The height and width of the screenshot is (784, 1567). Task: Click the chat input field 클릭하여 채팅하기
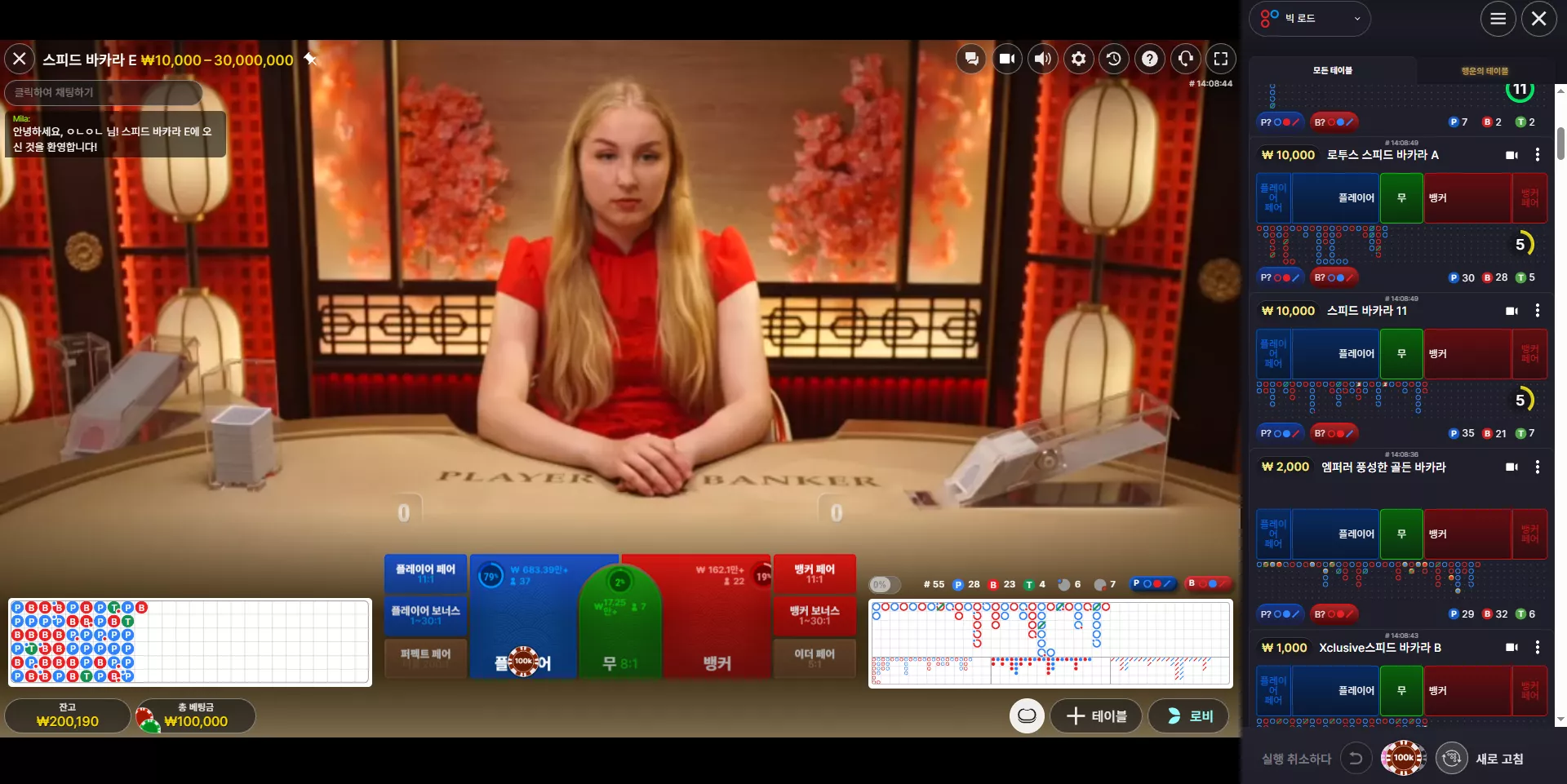click(104, 92)
